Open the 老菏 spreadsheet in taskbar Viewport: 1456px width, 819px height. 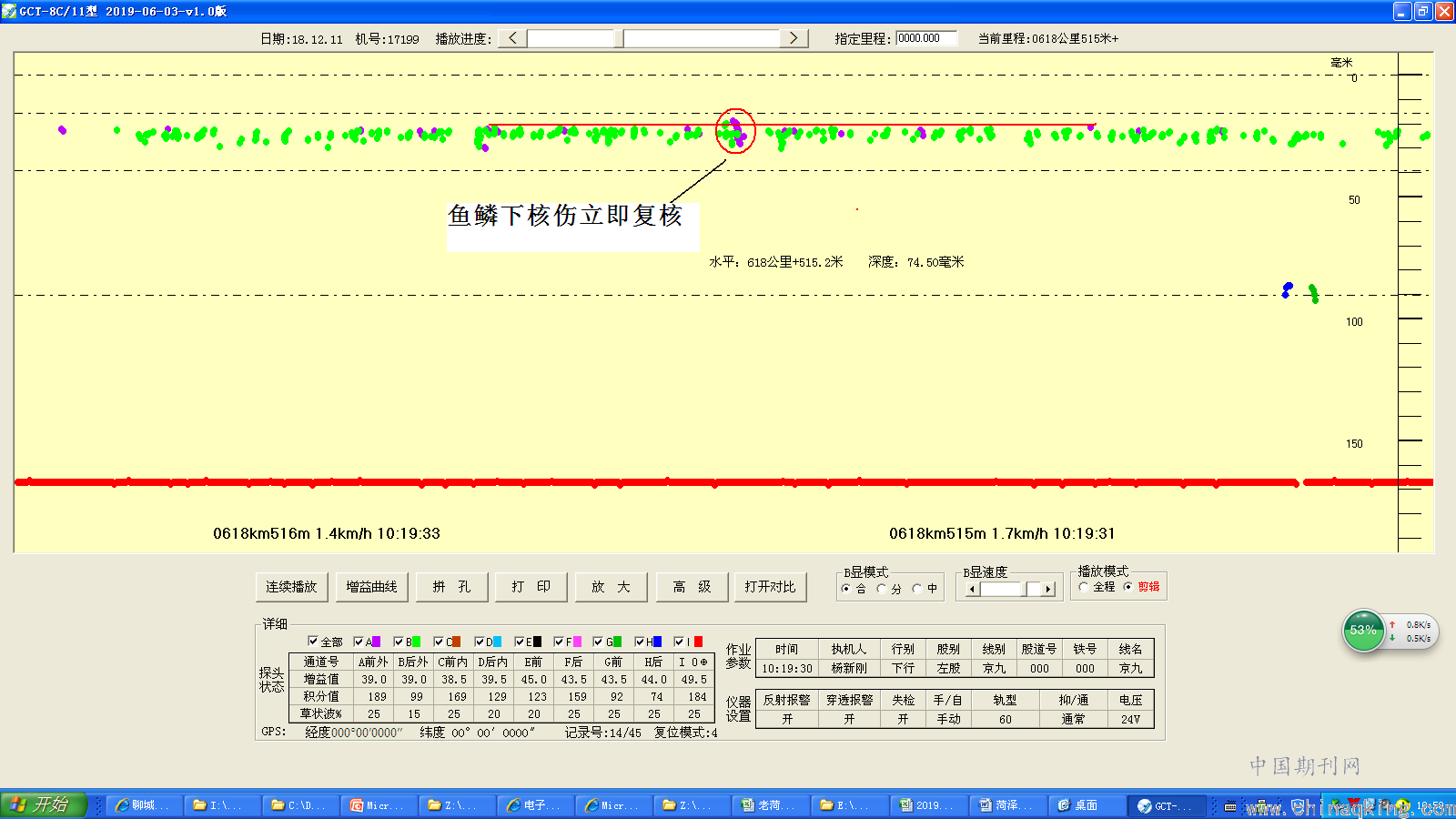[x=769, y=805]
